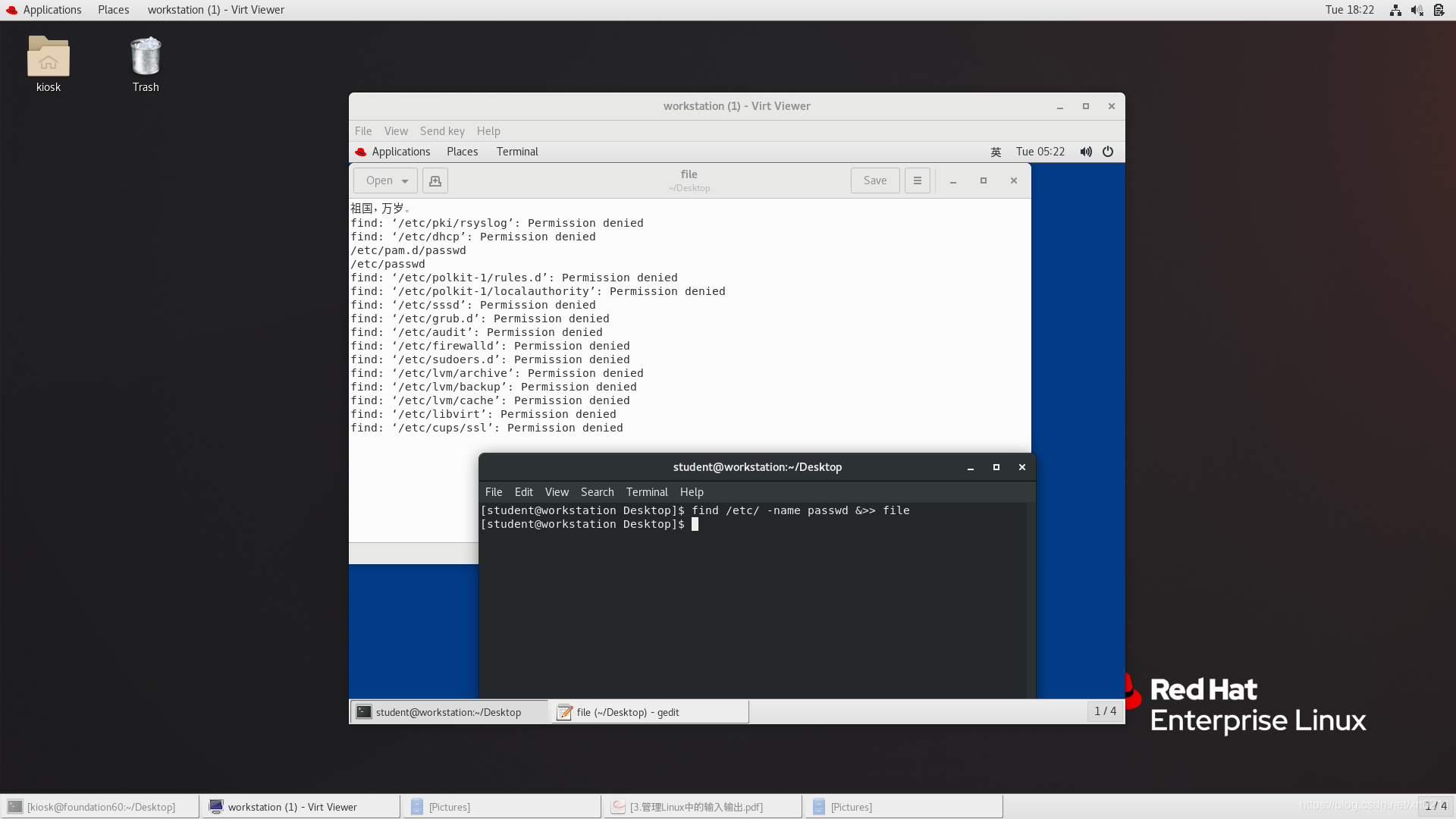
Task: Open the Trash desktop icon
Action: click(x=145, y=58)
